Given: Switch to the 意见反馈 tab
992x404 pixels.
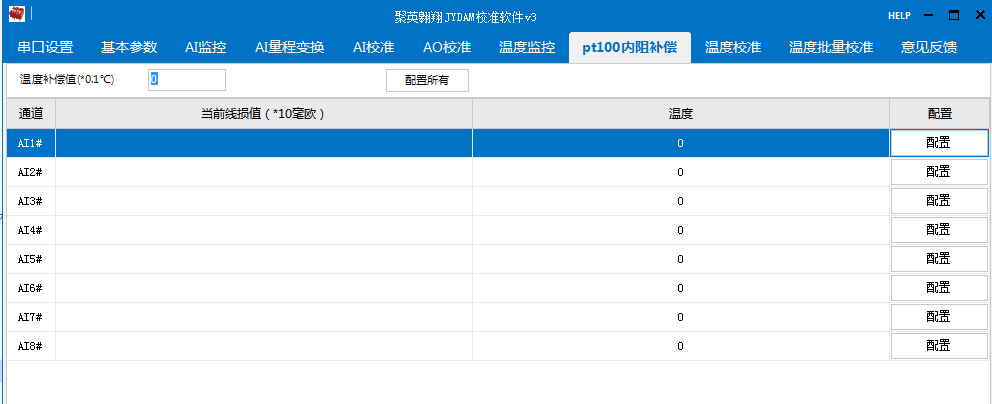Looking at the screenshot, I should [x=928, y=47].
